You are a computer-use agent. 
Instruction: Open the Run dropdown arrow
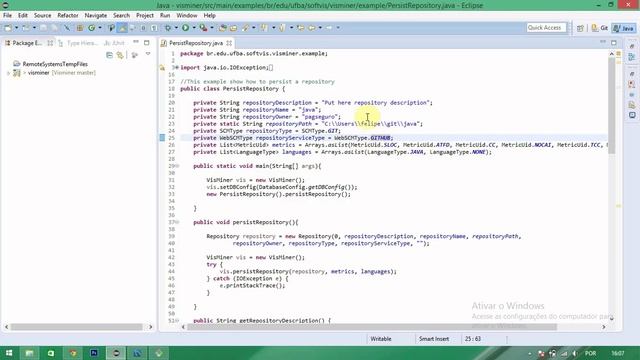tap(193, 28)
